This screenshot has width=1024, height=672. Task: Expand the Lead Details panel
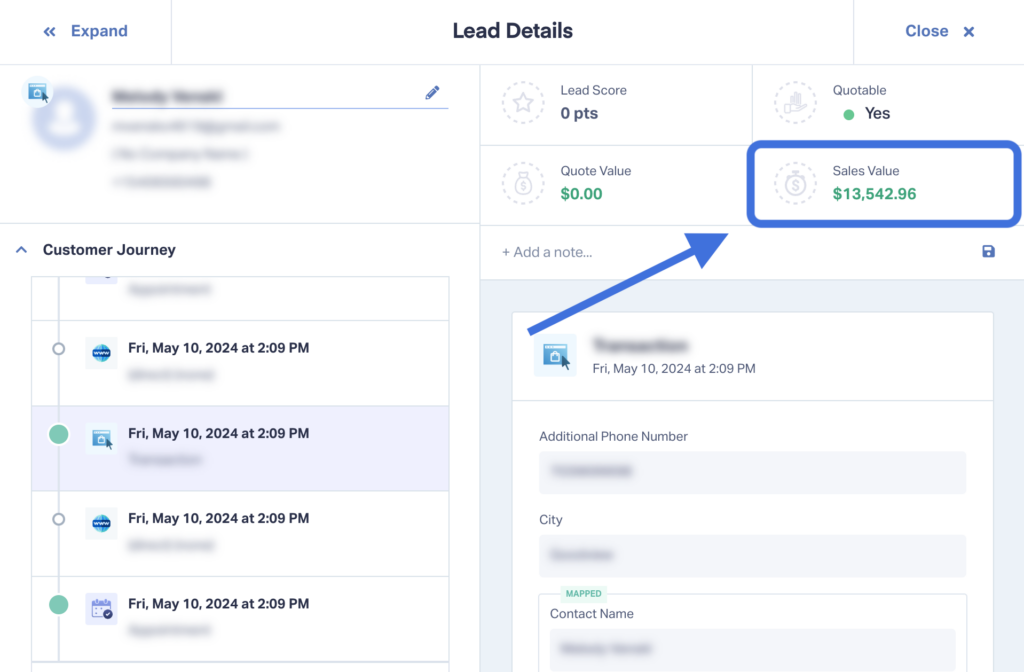point(86,31)
